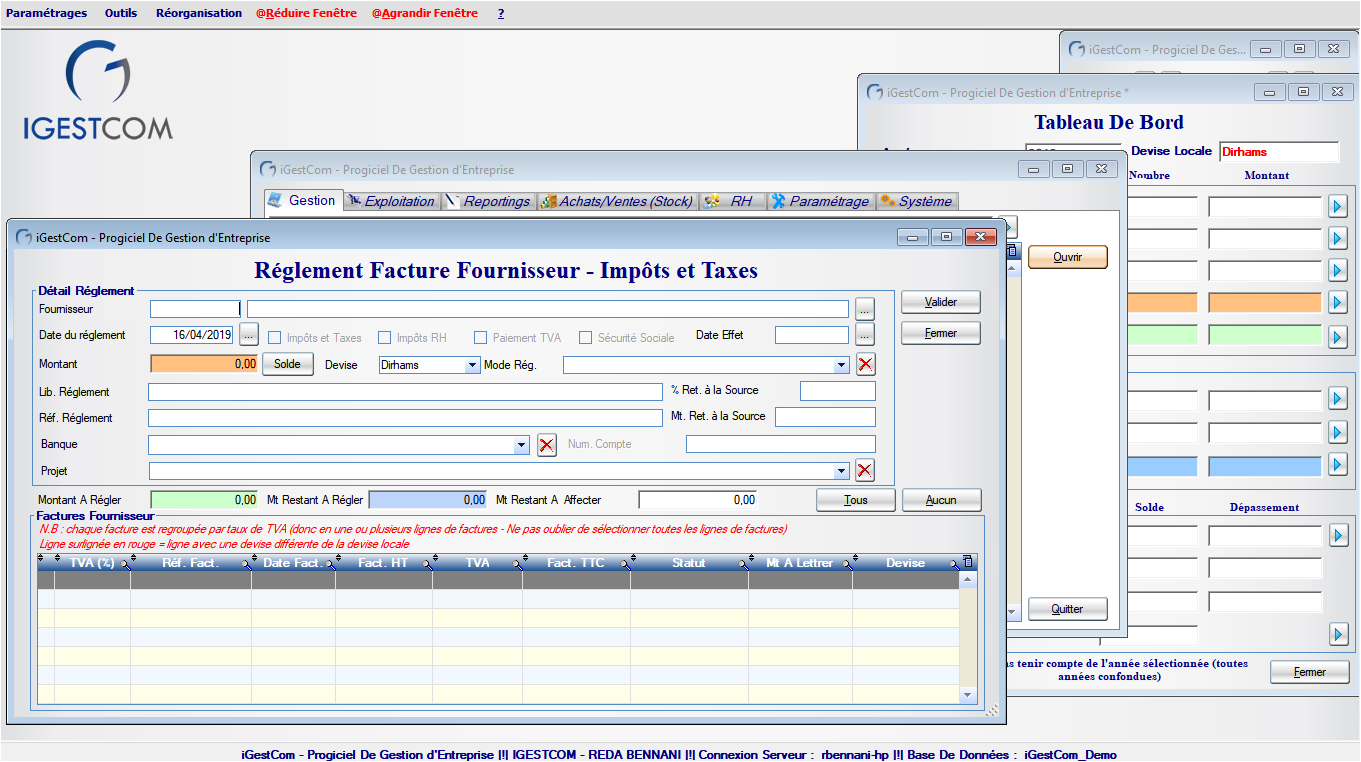Open the table options icon above the scrollbar
This screenshot has width=1361, height=762.
click(x=967, y=562)
